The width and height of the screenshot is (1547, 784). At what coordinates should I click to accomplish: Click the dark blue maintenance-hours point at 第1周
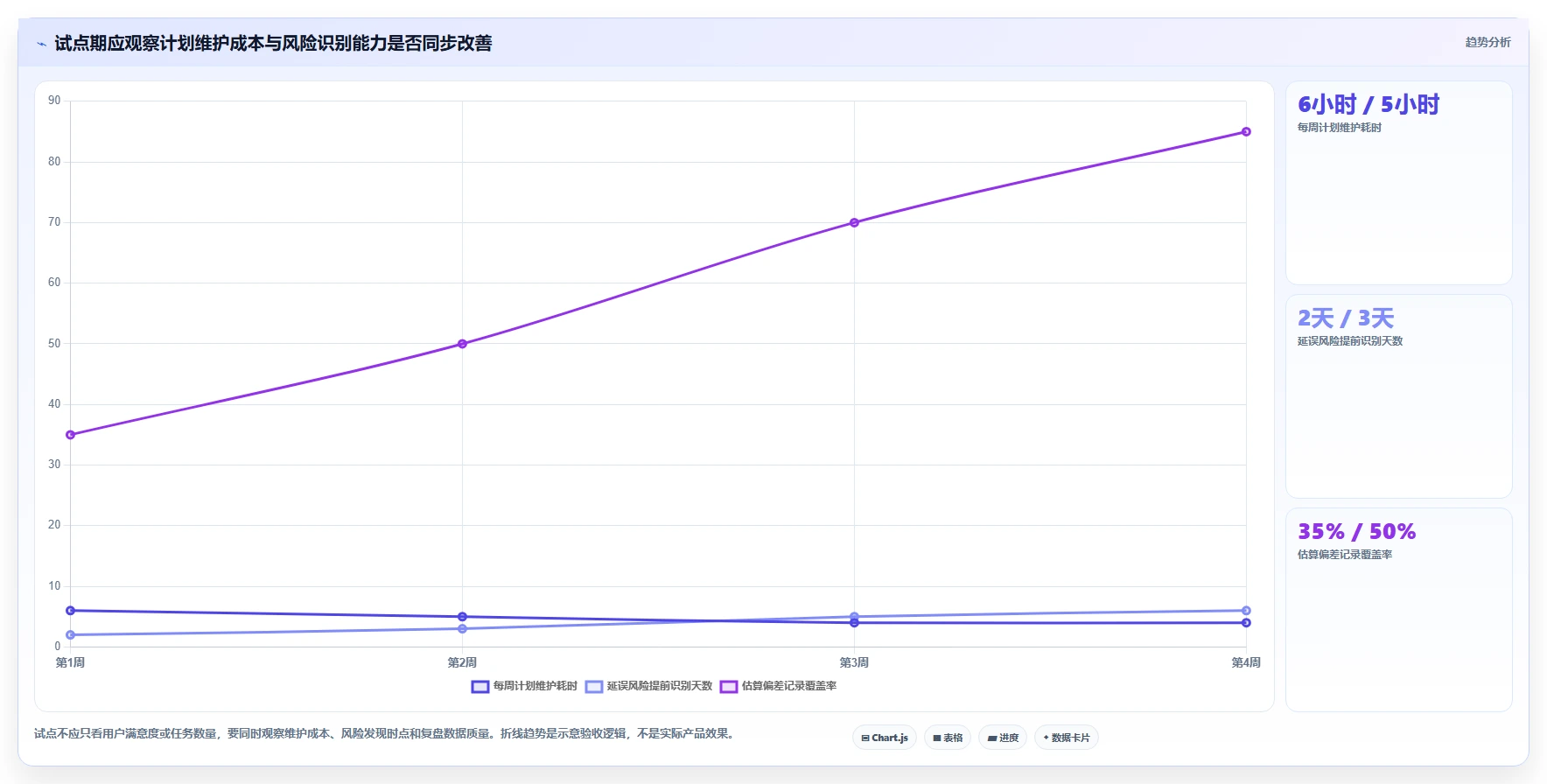click(x=71, y=611)
